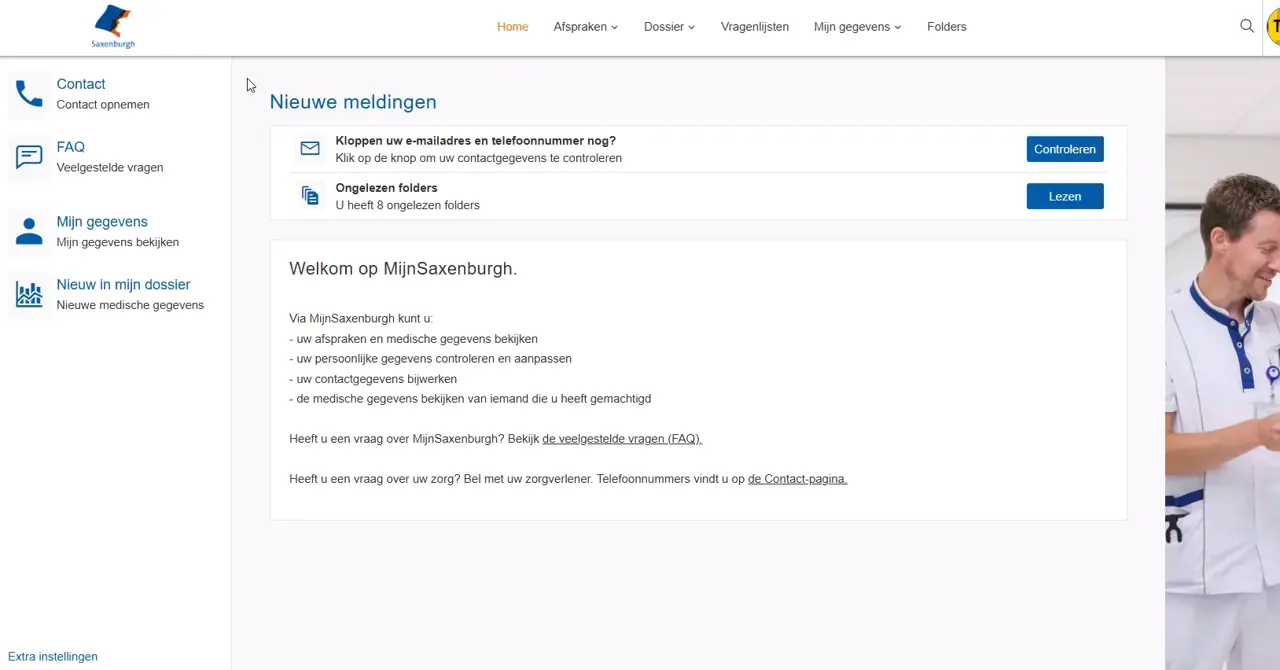
Task: Open the Mijn gegevens sidebar link
Action: (102, 222)
